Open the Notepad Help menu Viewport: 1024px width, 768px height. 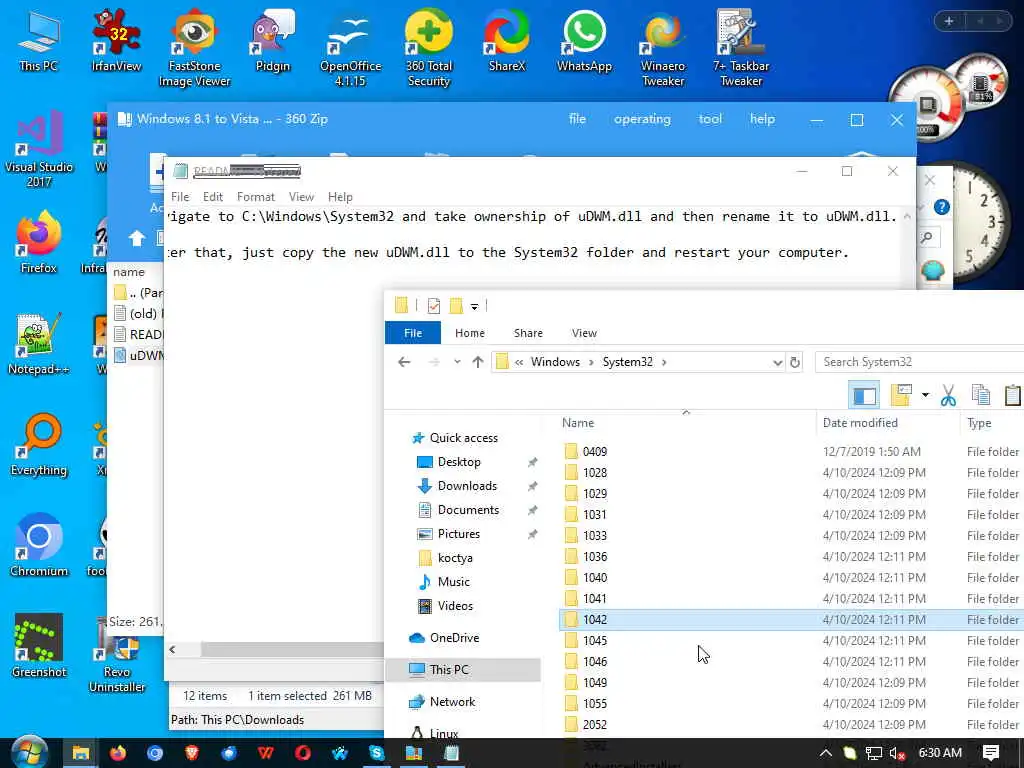tap(340, 197)
